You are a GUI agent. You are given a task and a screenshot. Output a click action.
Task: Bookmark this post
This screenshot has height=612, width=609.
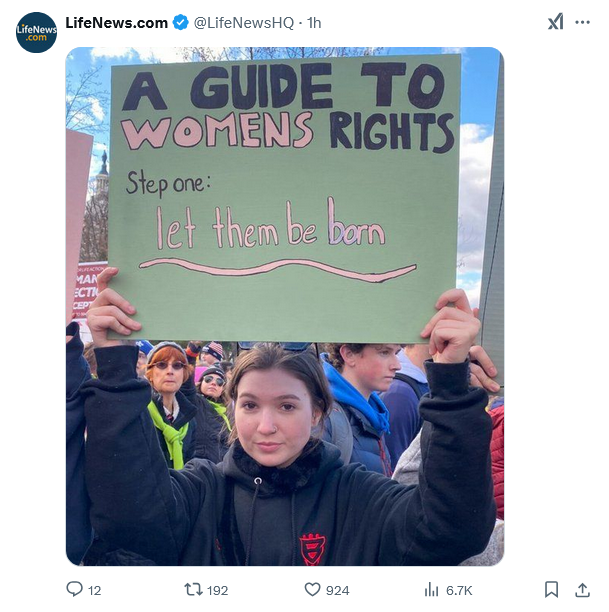[551, 589]
